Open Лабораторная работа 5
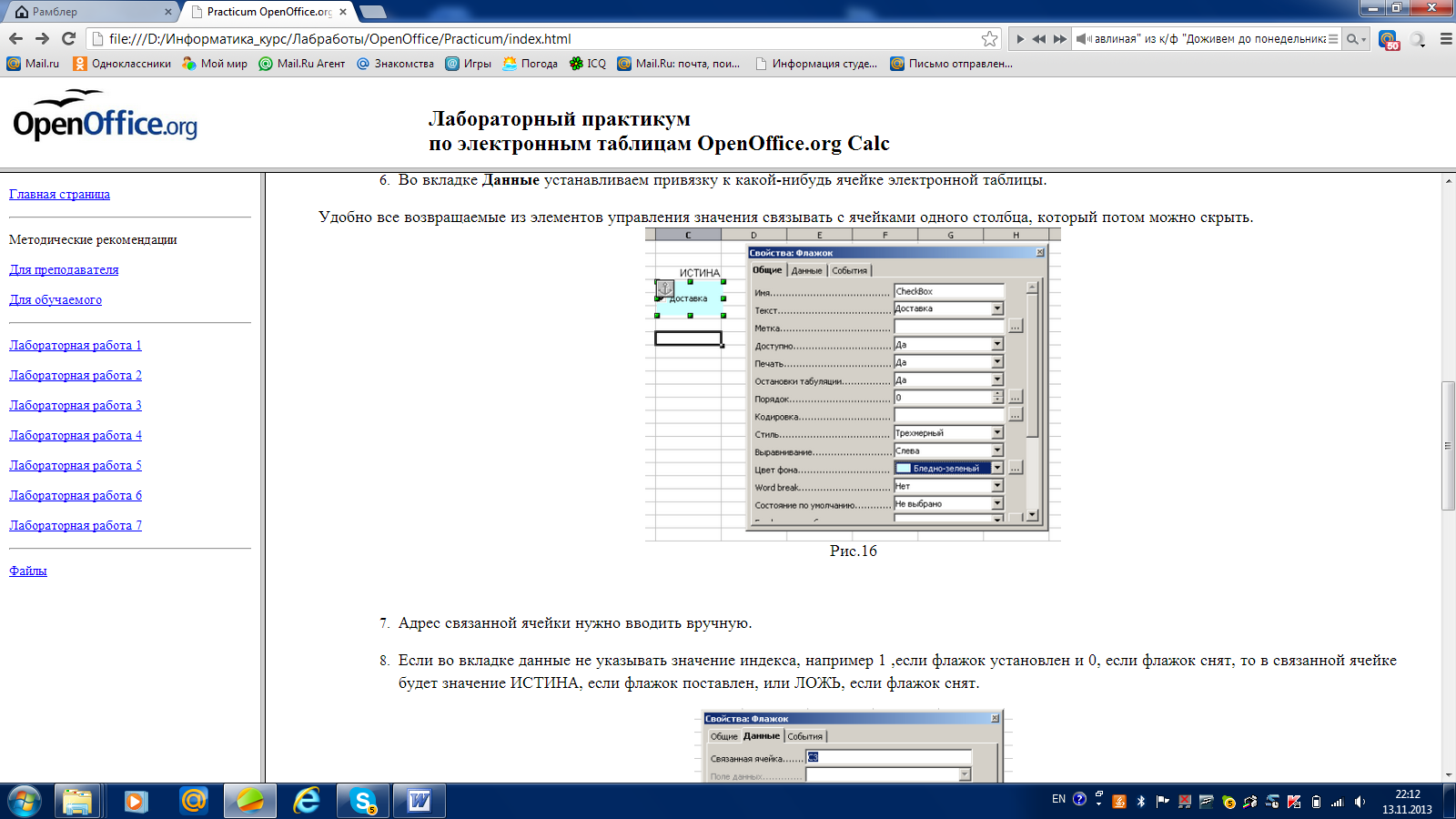Screen dimensions: 1456x819 point(76,465)
